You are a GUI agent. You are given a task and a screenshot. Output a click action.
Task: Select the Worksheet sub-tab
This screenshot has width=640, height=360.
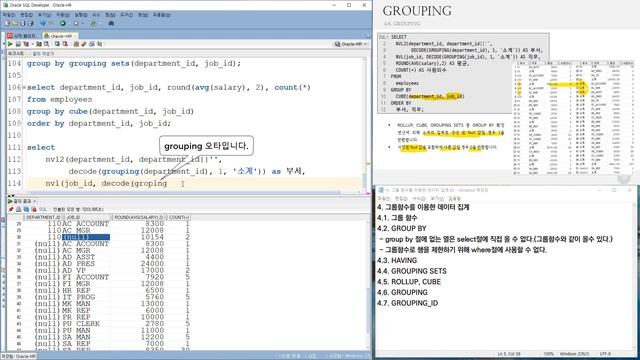click(16, 53)
